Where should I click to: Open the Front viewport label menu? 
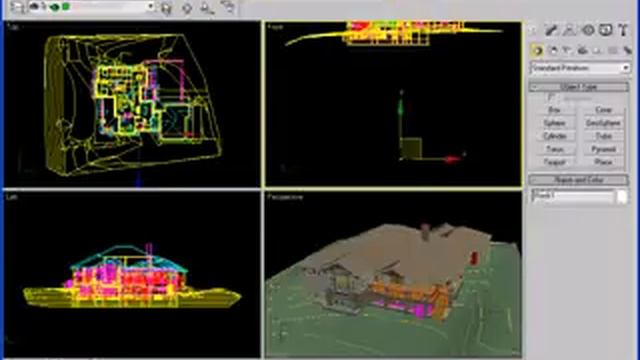(276, 27)
